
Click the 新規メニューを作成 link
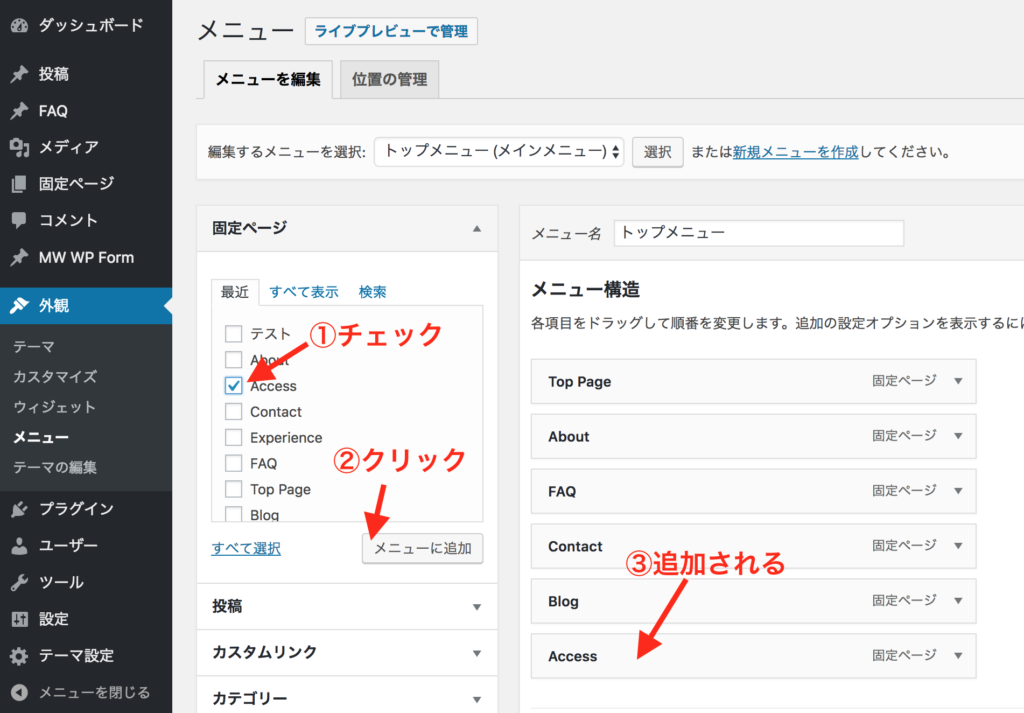coord(795,153)
